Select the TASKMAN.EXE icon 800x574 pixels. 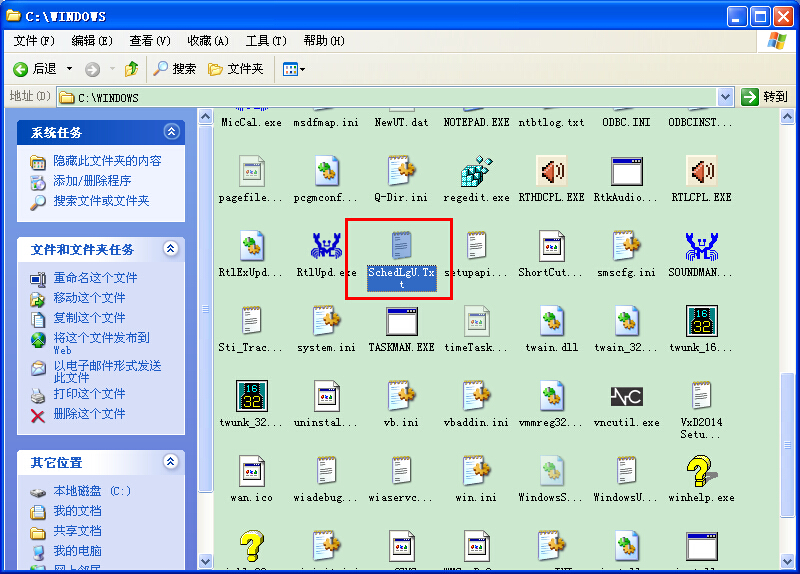point(402,321)
